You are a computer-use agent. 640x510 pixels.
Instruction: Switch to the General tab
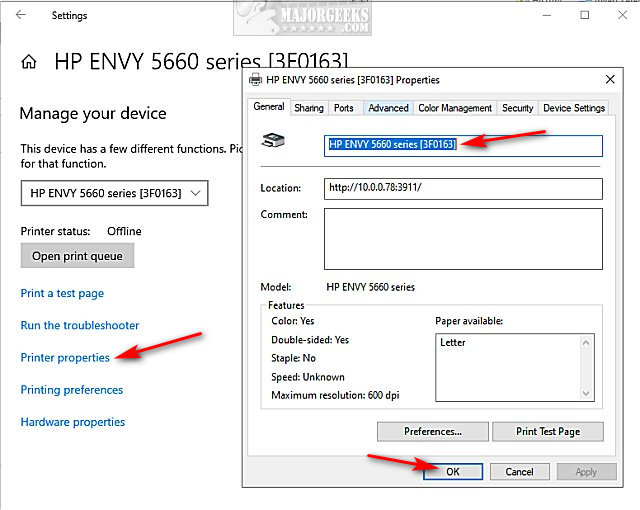[269, 107]
